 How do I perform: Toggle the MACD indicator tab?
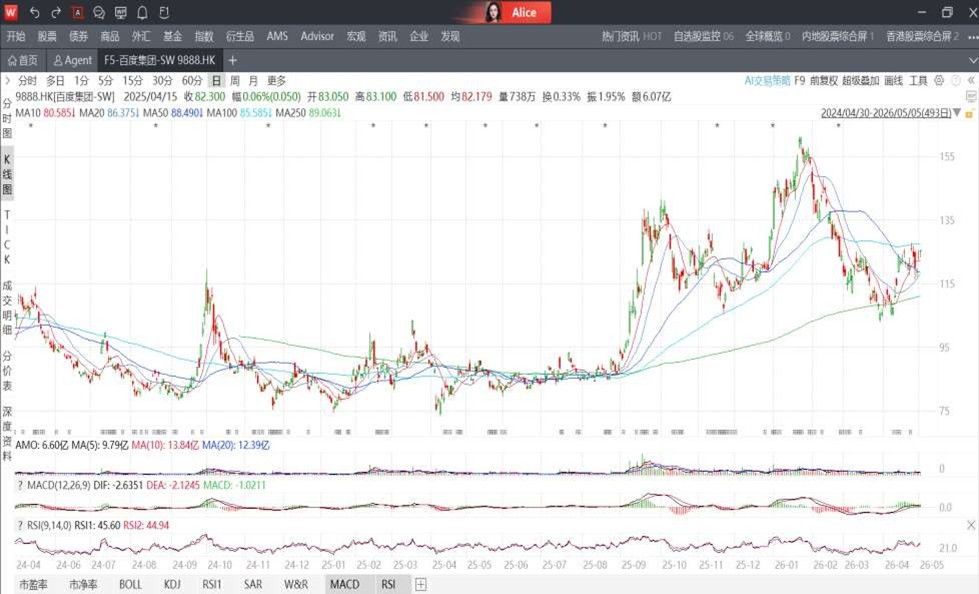click(x=344, y=585)
